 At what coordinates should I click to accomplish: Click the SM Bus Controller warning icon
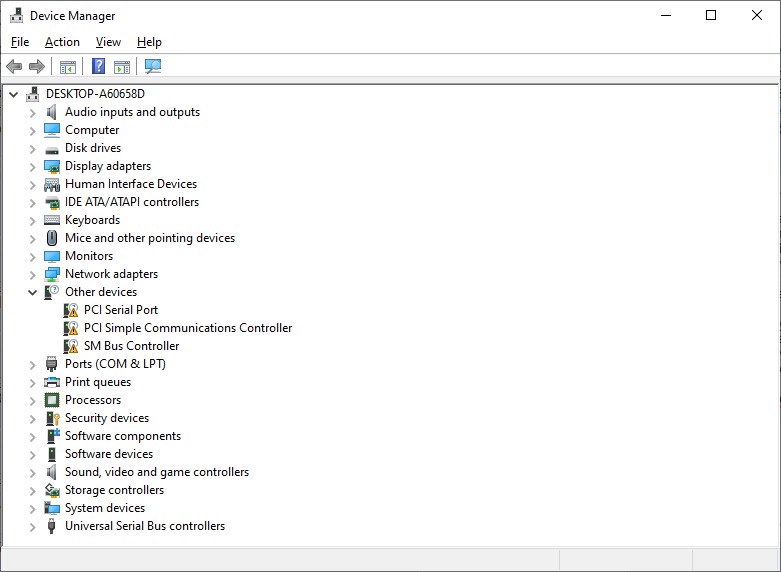pyautogui.click(x=71, y=346)
